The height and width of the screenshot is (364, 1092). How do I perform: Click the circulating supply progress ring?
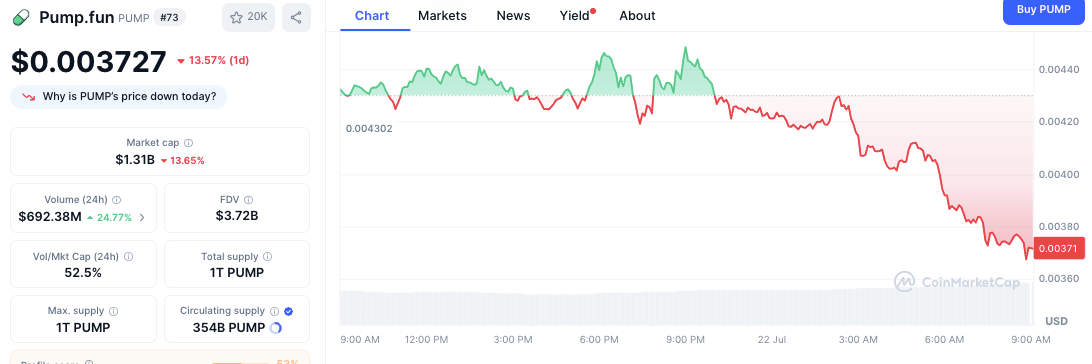click(274, 328)
